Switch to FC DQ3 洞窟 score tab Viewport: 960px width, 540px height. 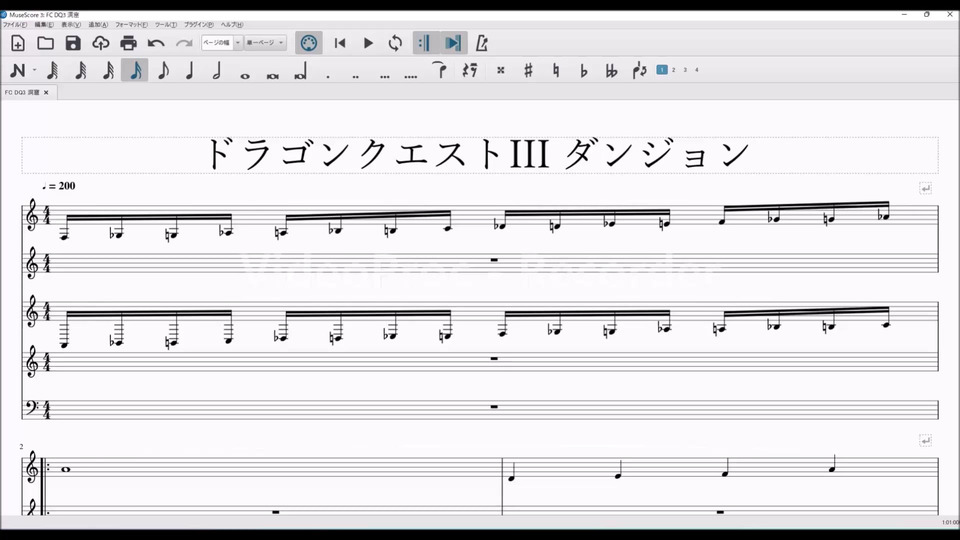coord(22,92)
